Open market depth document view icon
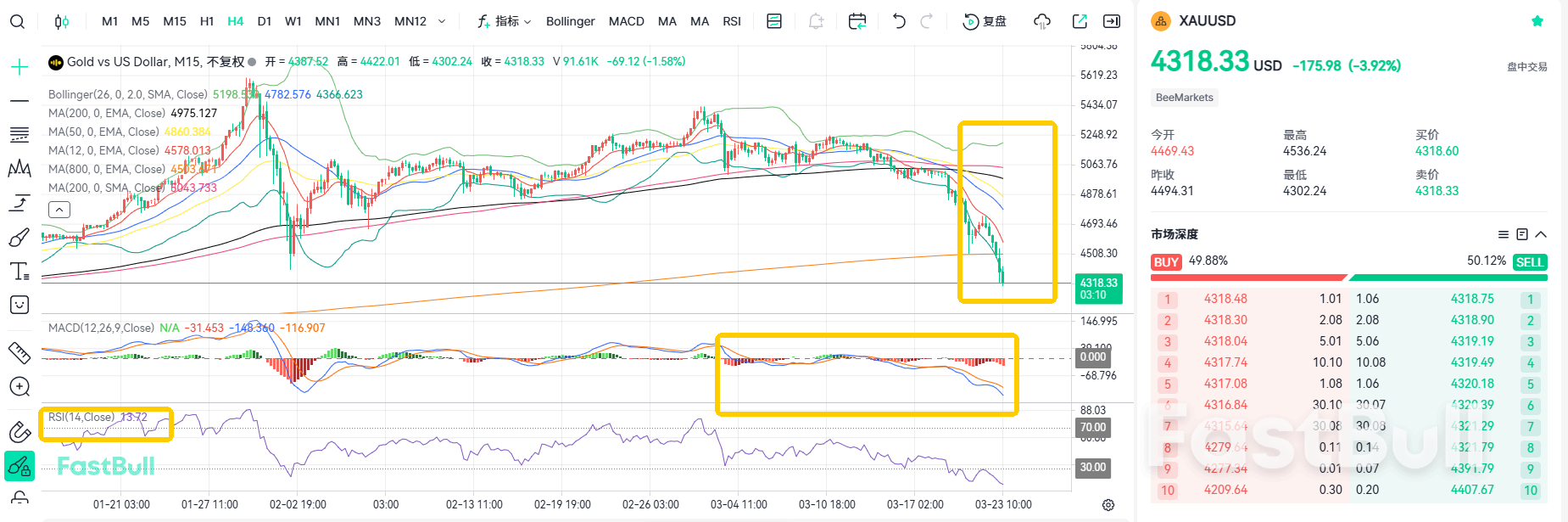 pos(1522,234)
